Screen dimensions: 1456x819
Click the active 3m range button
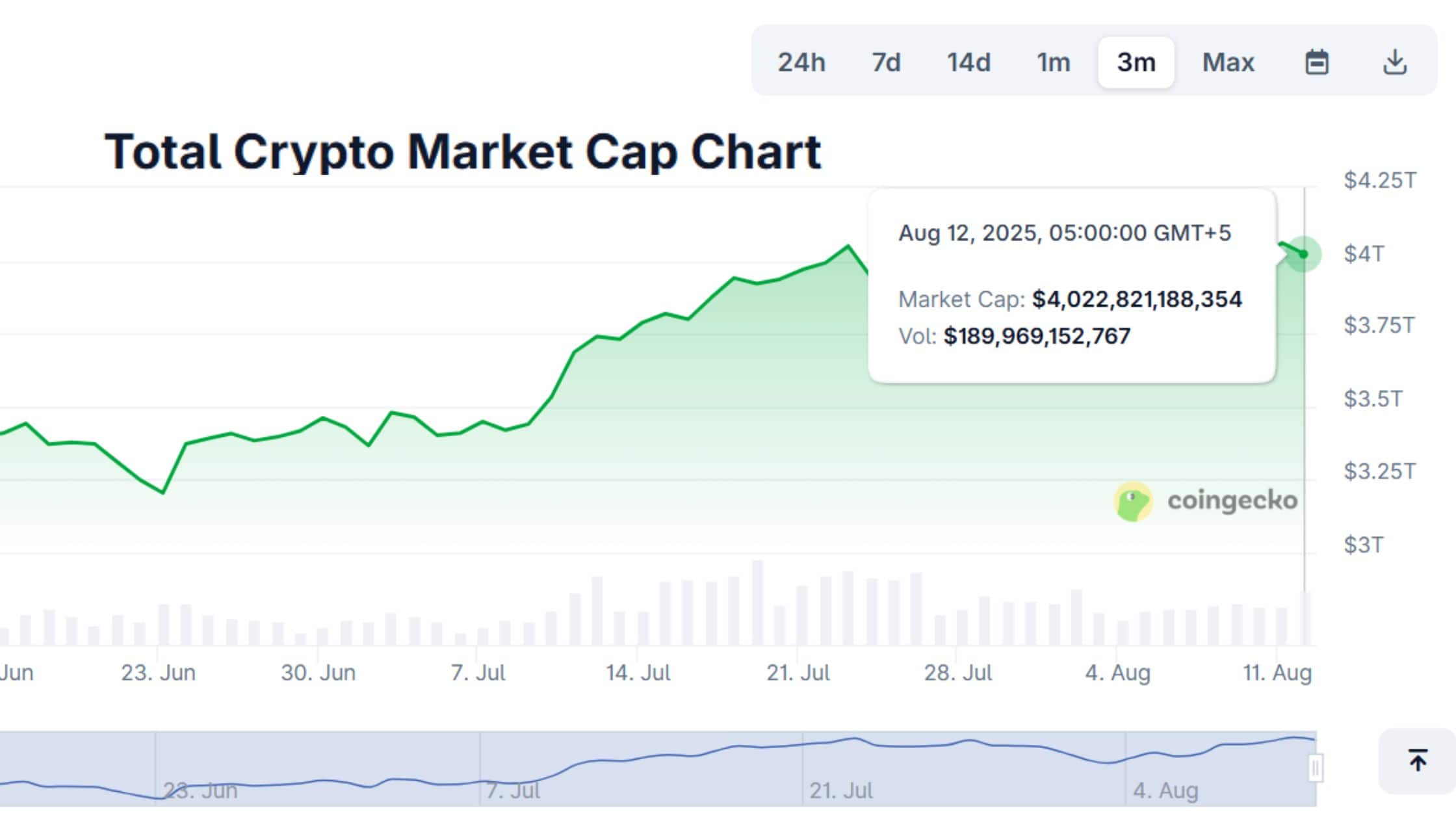click(x=1135, y=62)
